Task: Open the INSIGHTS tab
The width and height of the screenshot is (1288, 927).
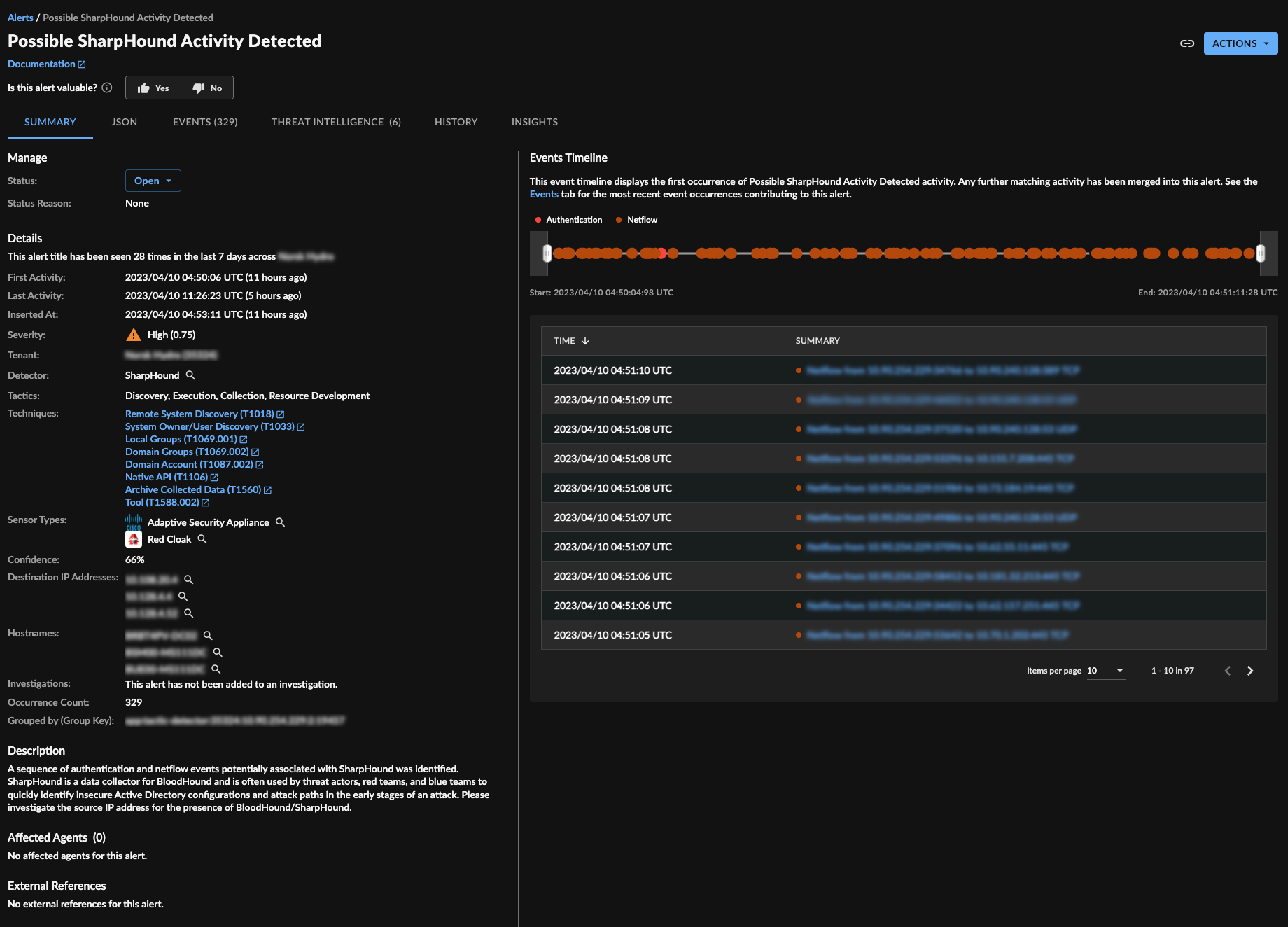Action: point(535,122)
